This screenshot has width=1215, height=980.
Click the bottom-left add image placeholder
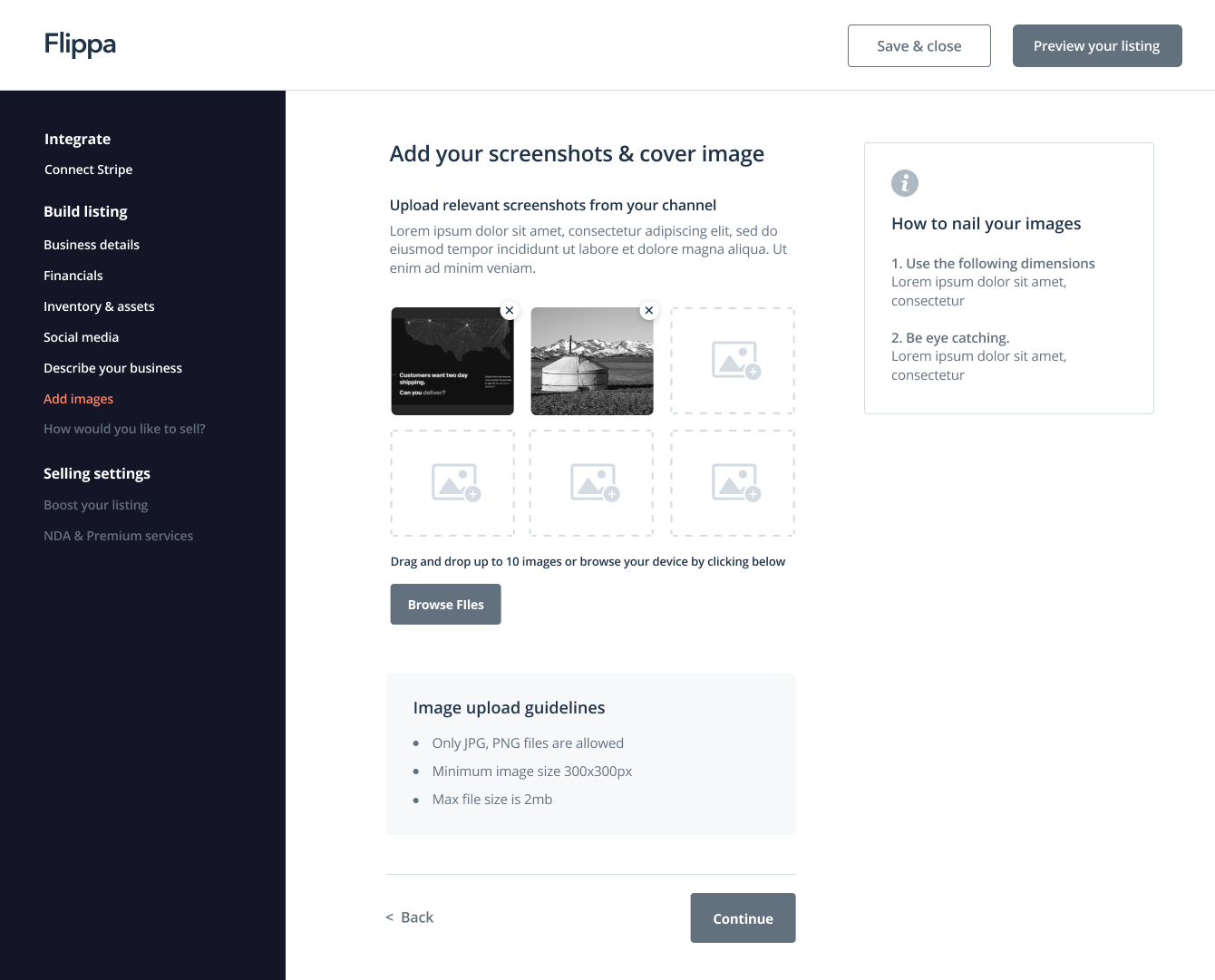click(x=452, y=483)
